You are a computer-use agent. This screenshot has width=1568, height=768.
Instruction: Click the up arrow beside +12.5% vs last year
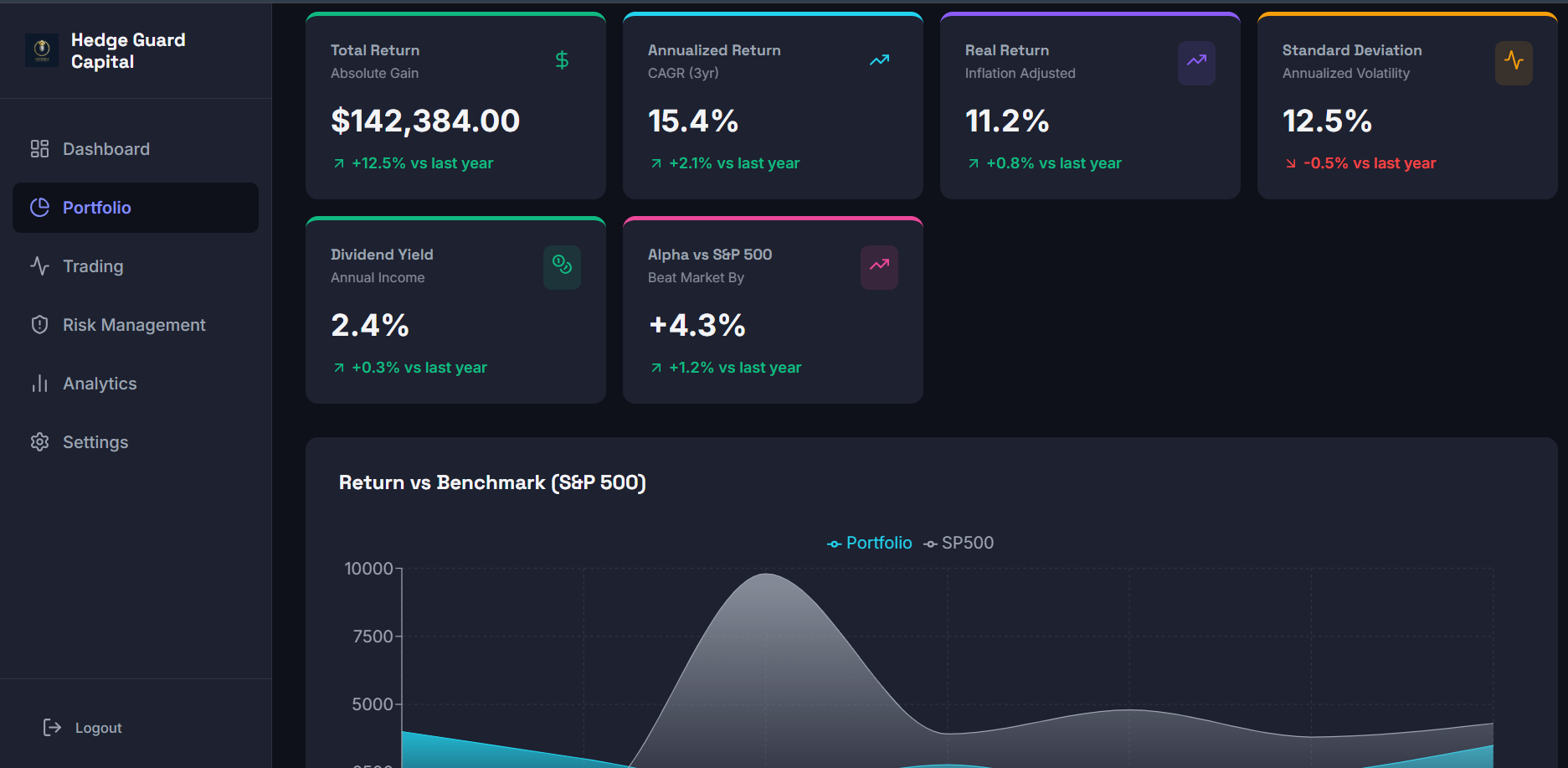[x=339, y=163]
